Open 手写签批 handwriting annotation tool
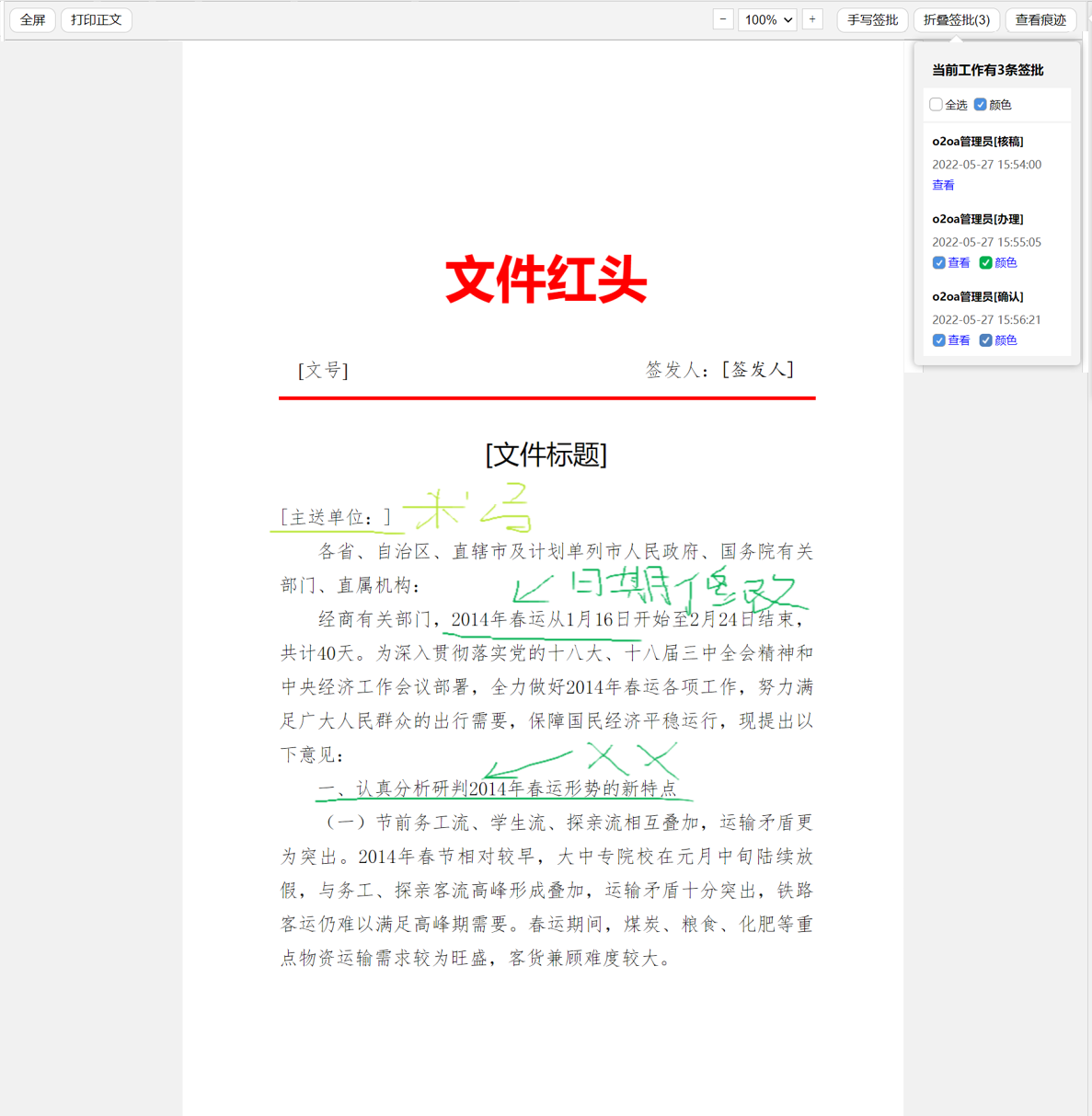The image size is (1092, 1116). coord(872,19)
